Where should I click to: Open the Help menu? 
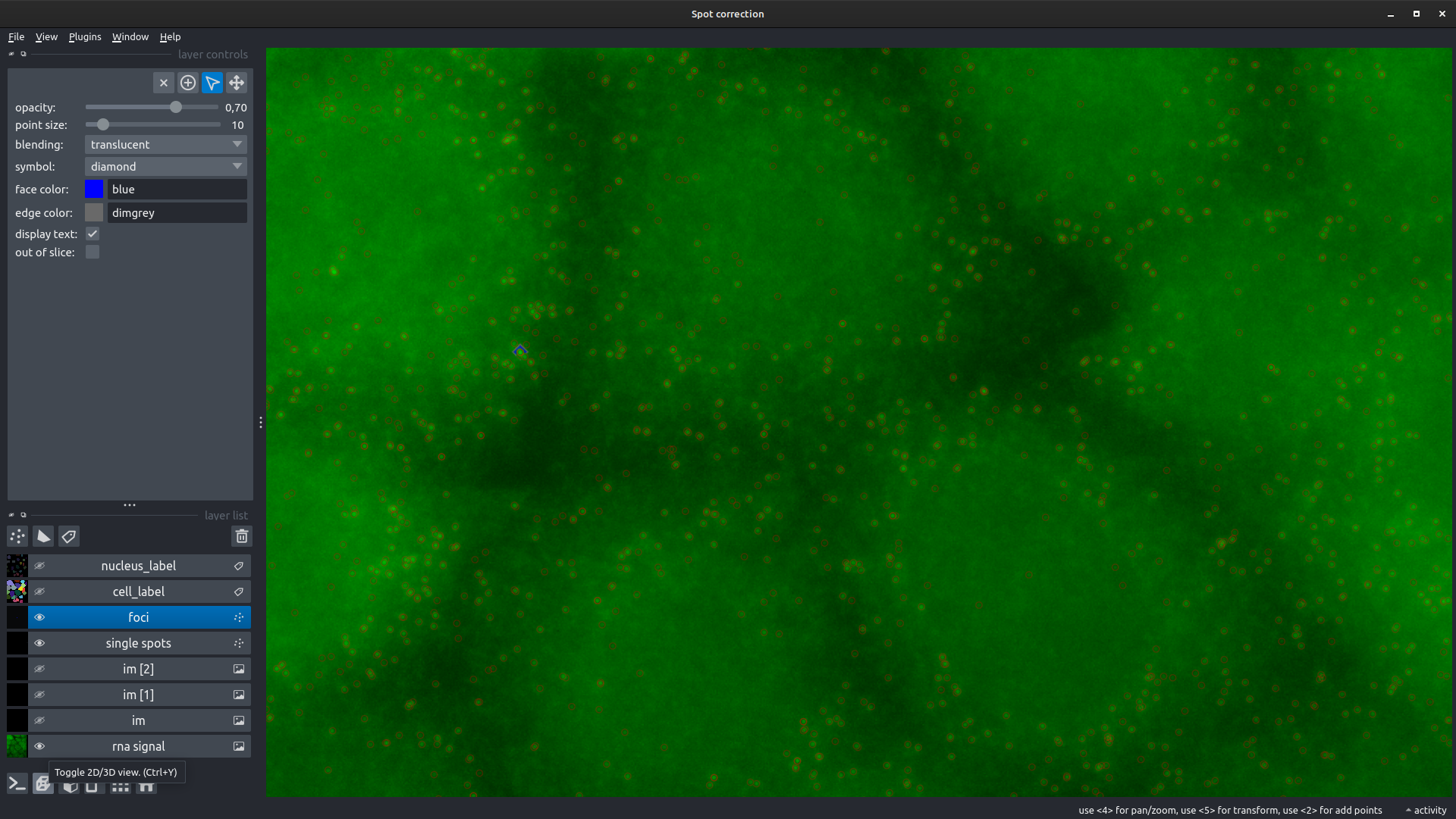coord(170,36)
